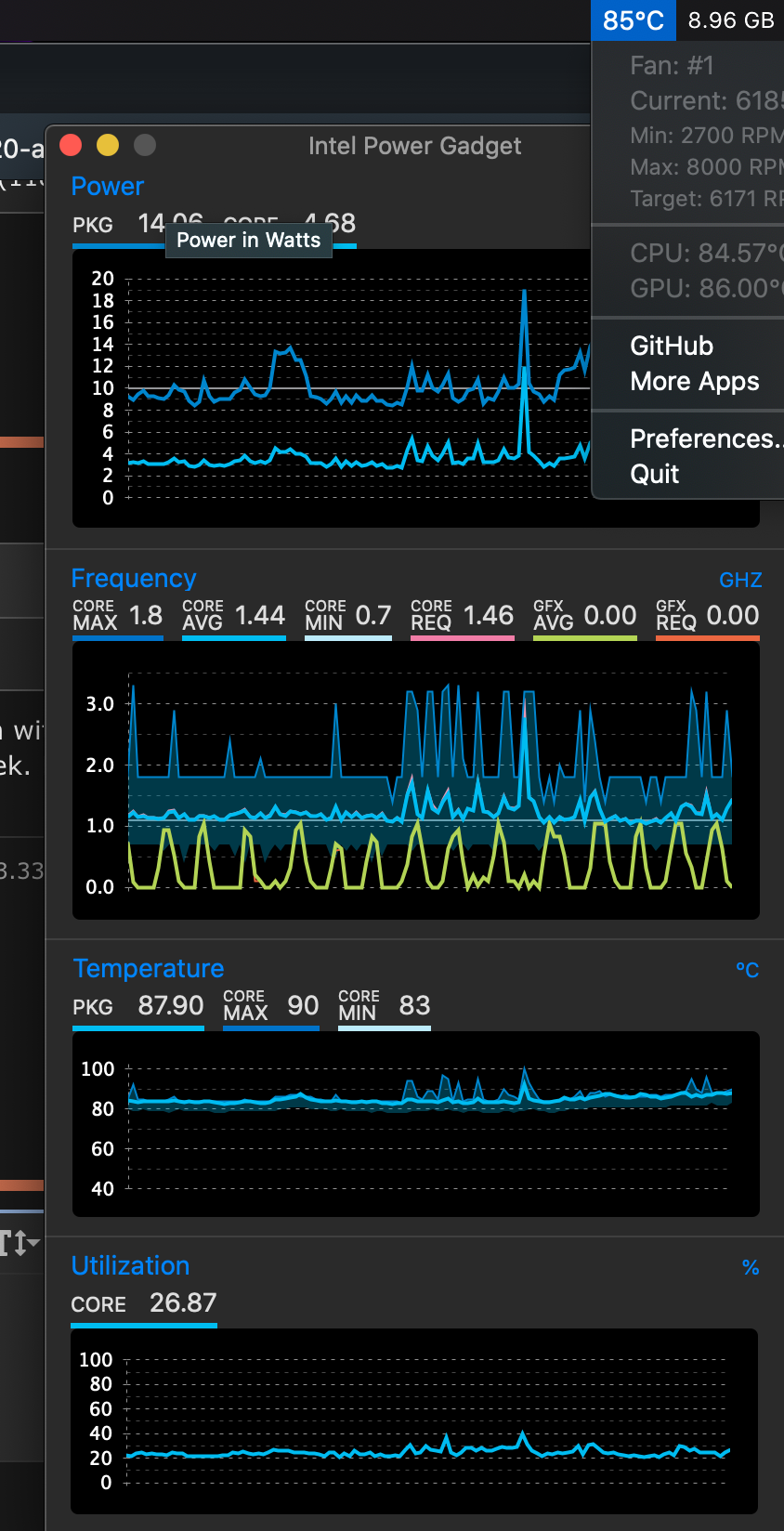
Task: Click the Frequency section heading
Action: [x=134, y=578]
